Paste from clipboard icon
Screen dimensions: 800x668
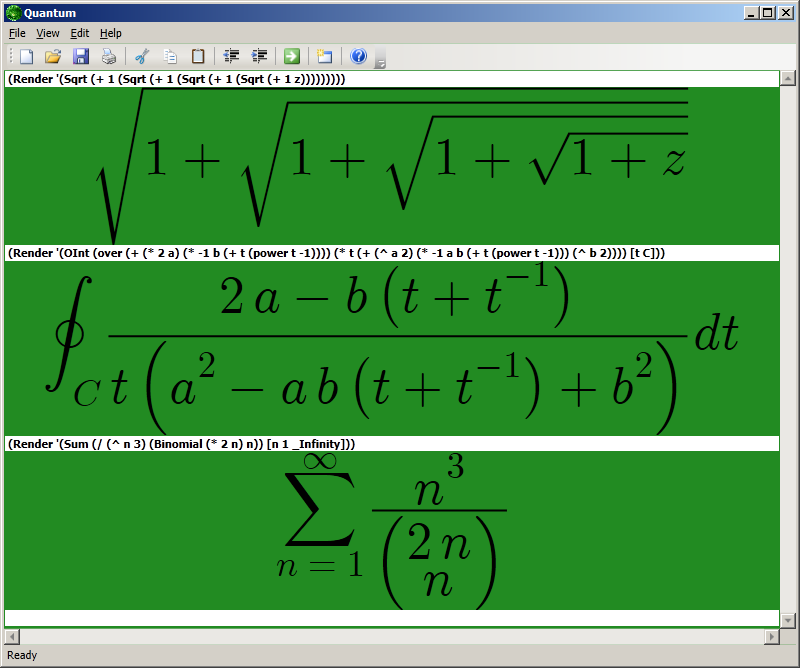point(198,56)
